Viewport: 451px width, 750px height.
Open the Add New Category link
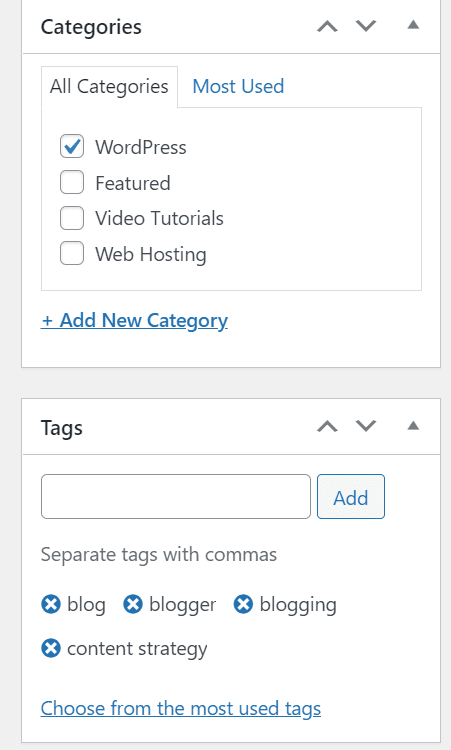(134, 320)
